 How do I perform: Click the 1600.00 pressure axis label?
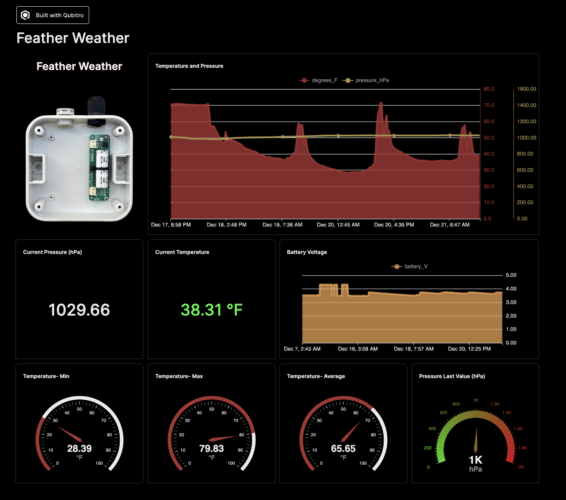[526, 89]
